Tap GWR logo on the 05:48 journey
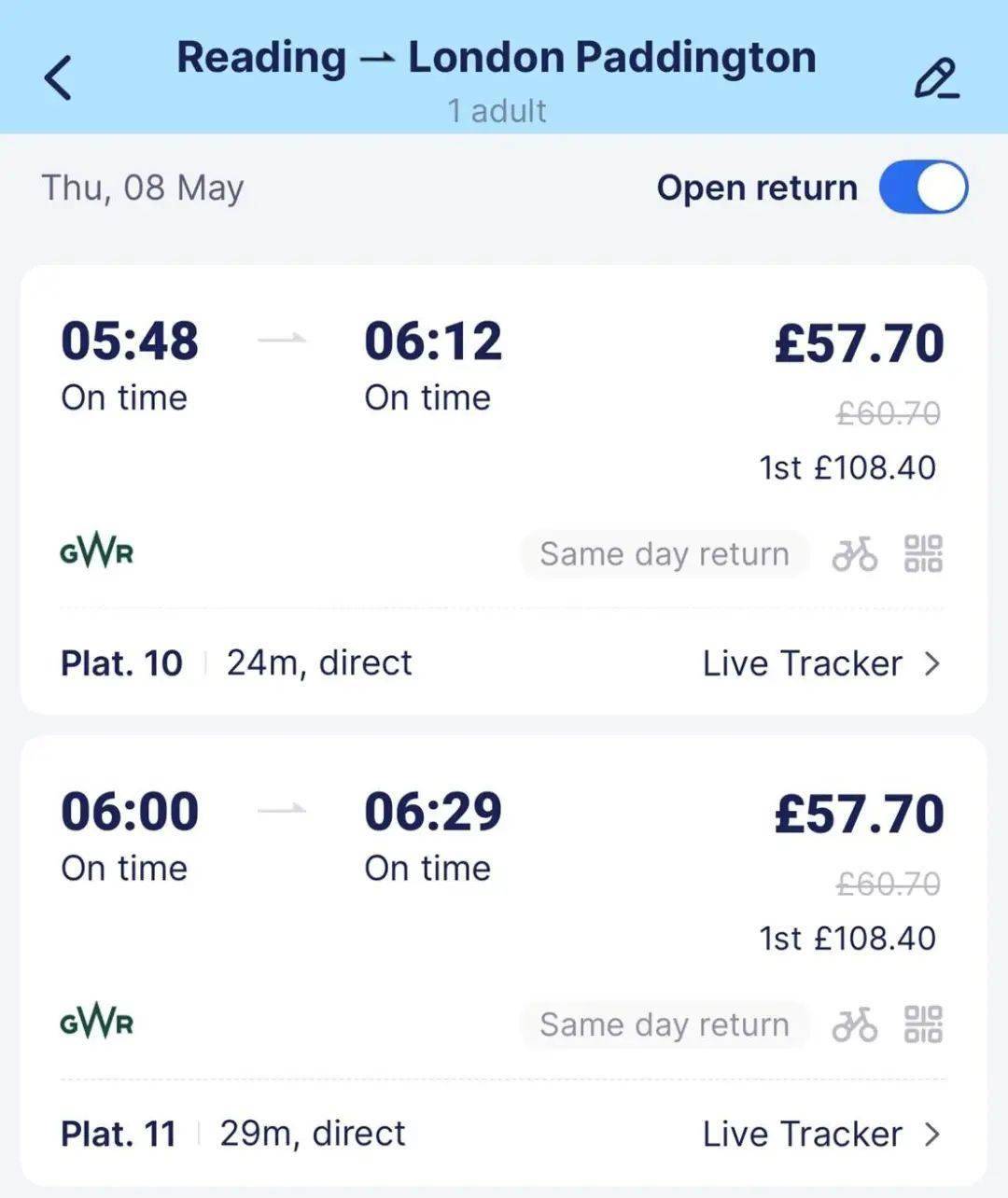 click(96, 552)
